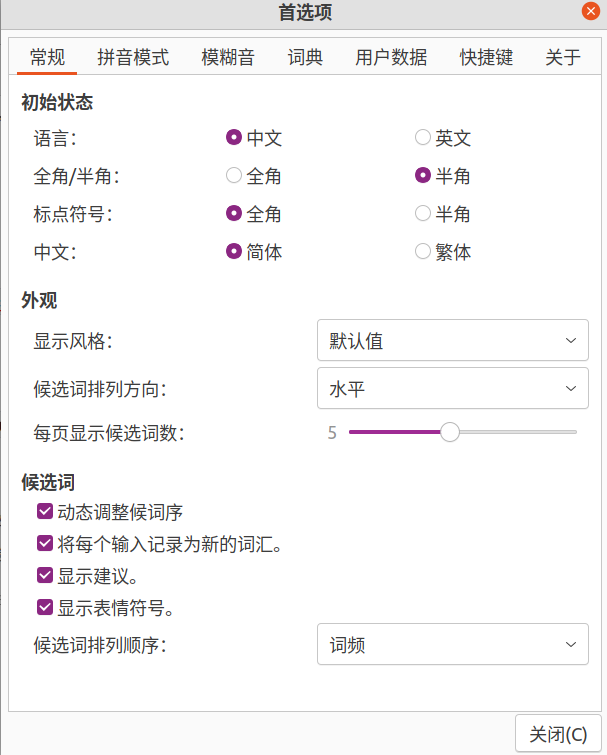Go to the 词典 tab

click(305, 57)
